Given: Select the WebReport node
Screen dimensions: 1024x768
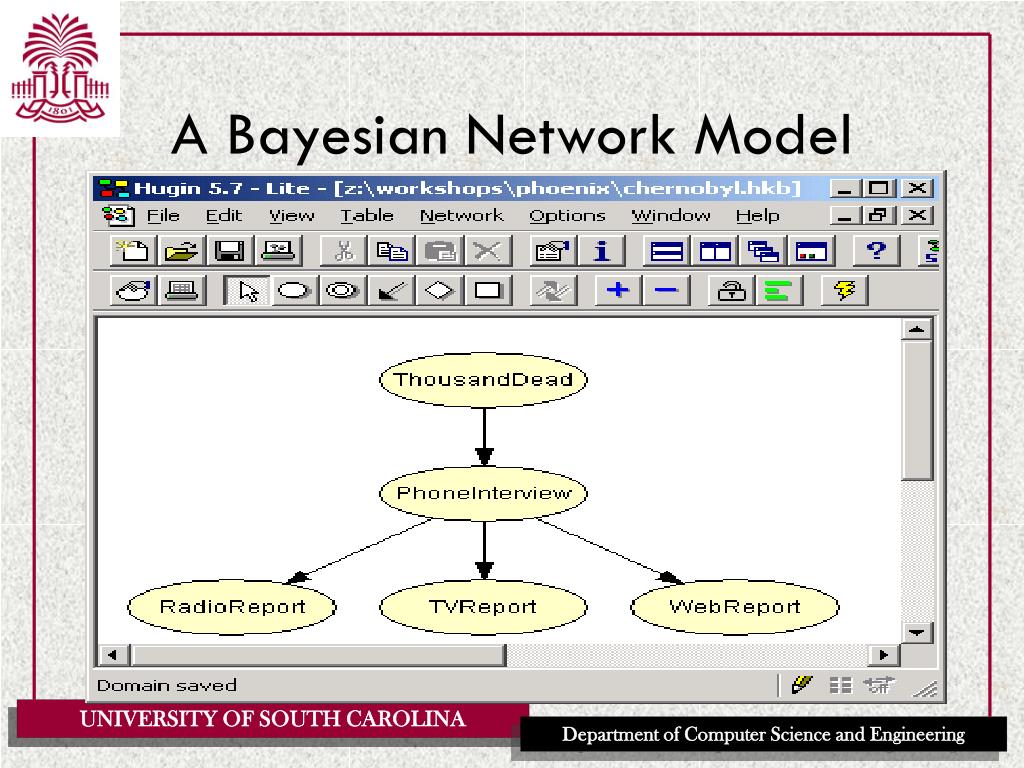Looking at the screenshot, I should (x=735, y=607).
